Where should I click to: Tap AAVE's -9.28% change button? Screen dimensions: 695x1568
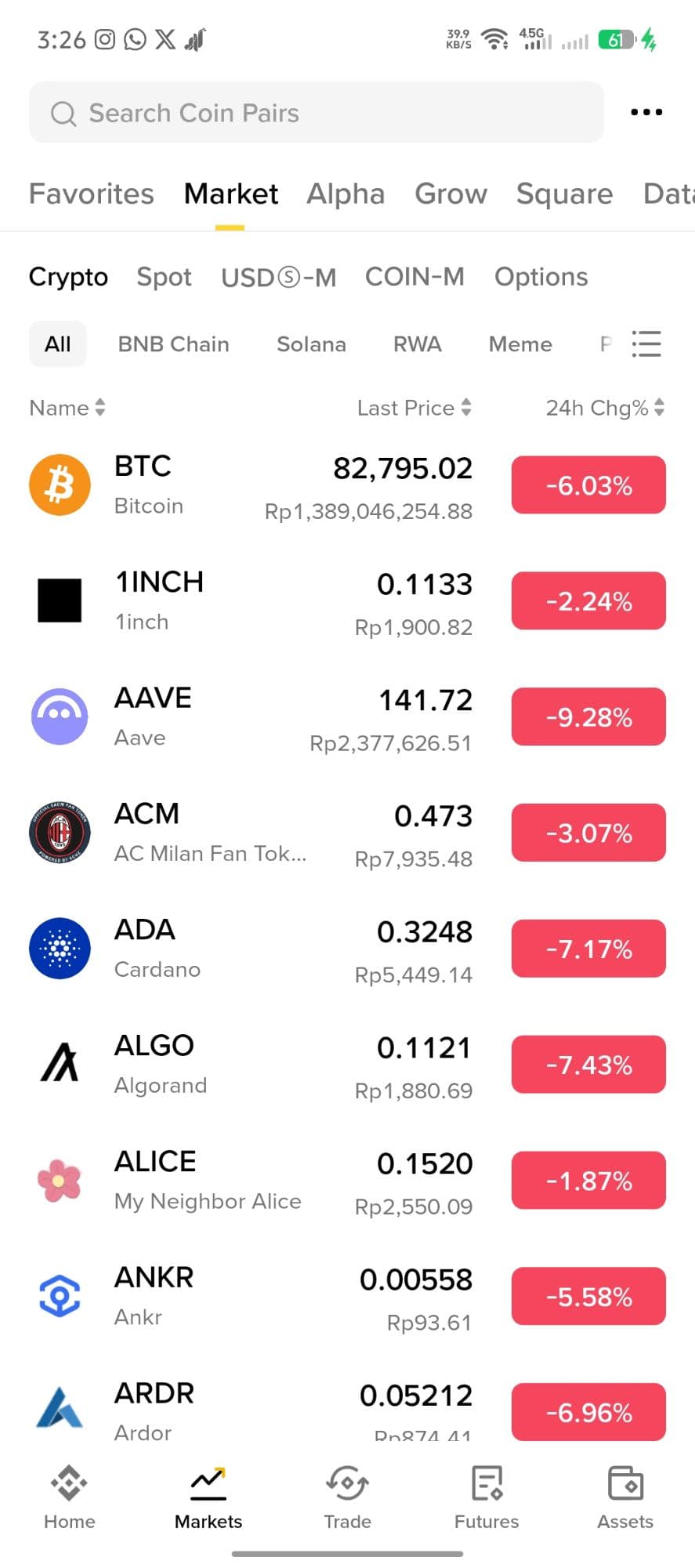(x=588, y=717)
